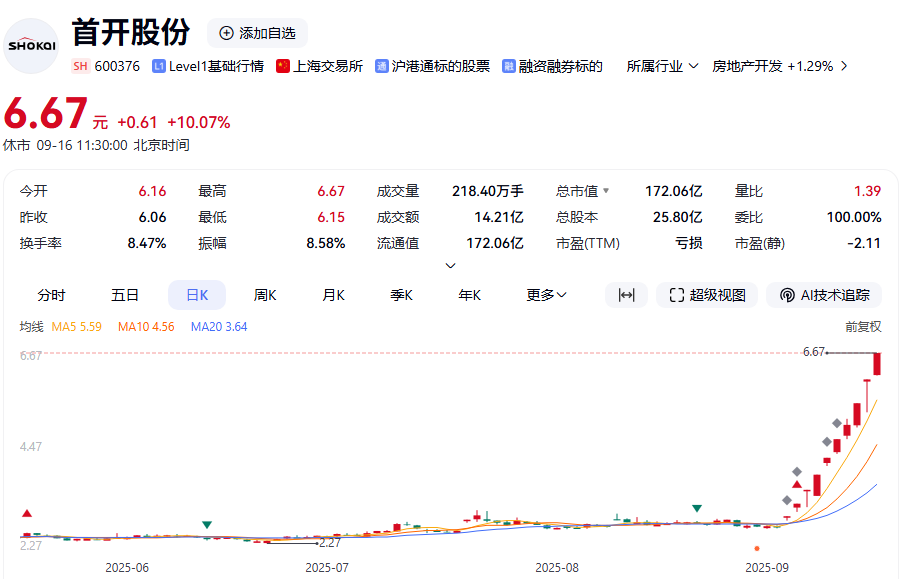Click the 融资融券标的 badge icon
Viewport: 911px width, 579px height.
coord(509,66)
